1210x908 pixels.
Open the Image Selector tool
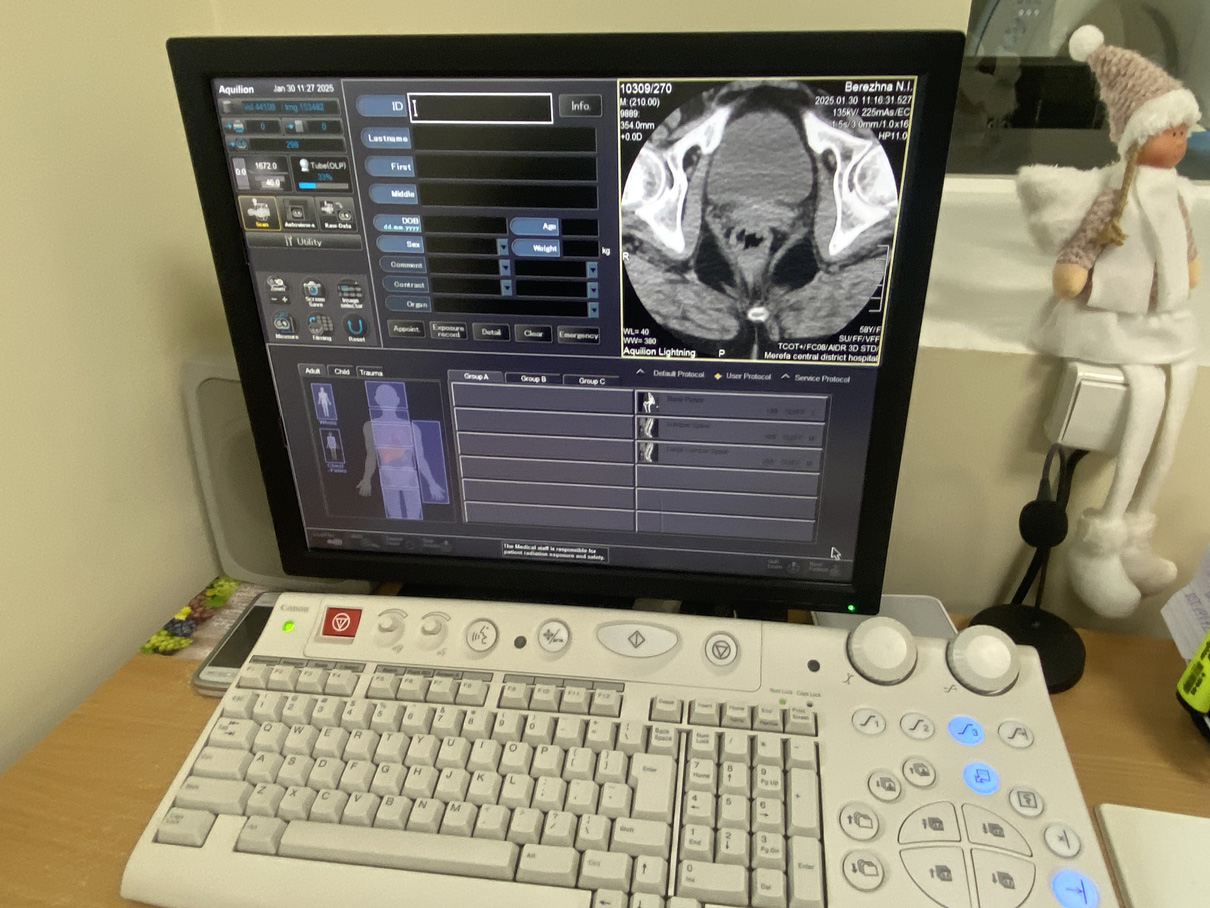pyautogui.click(x=350, y=293)
